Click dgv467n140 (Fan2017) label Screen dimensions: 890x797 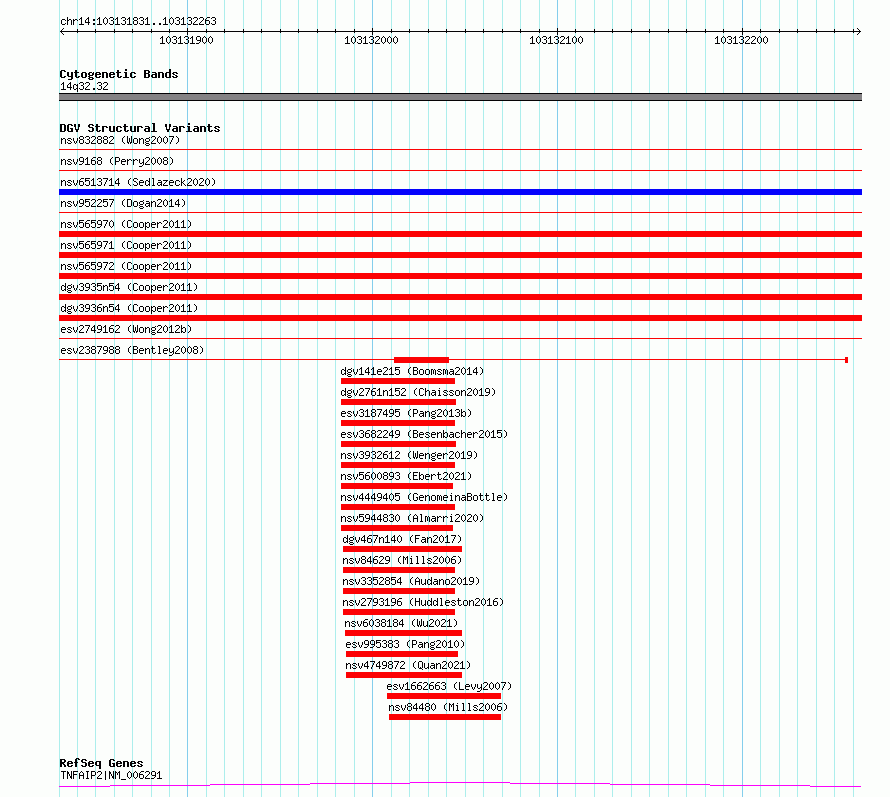[402, 539]
